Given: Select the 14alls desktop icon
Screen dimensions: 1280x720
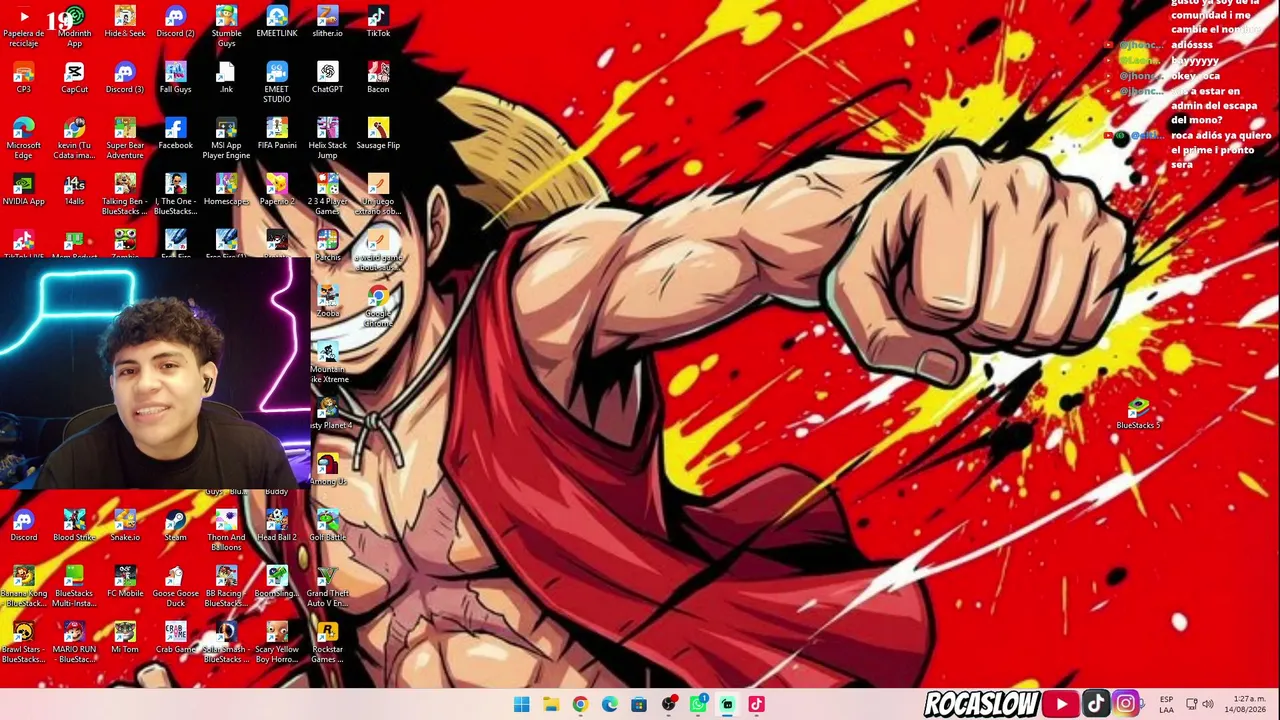Looking at the screenshot, I should (74, 190).
